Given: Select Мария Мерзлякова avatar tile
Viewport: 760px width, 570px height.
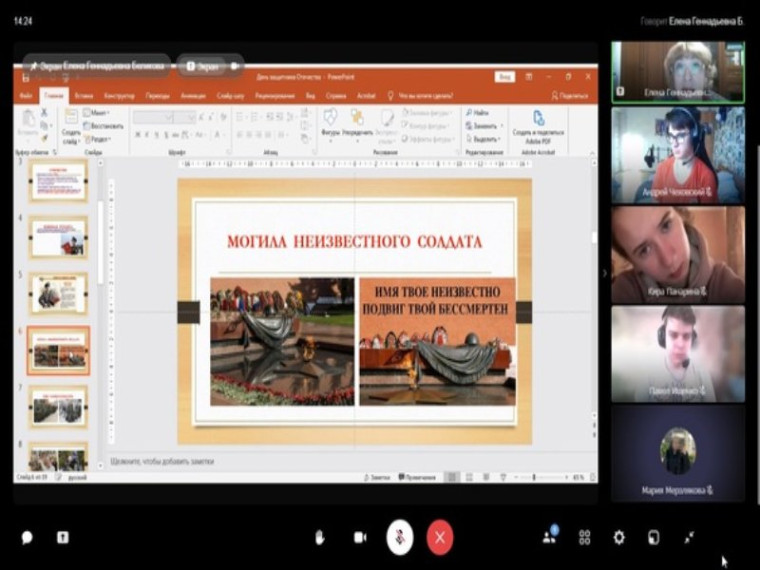Looking at the screenshot, I should tap(678, 453).
